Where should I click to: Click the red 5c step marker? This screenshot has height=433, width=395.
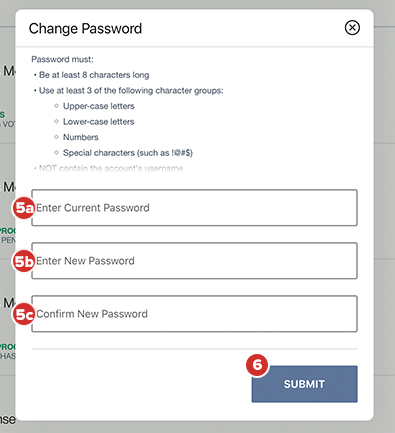(24, 314)
